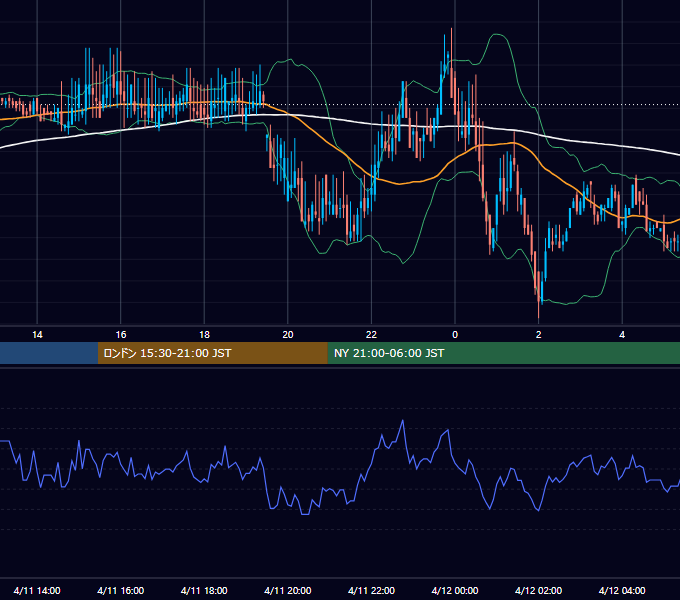The image size is (680, 600).
Task: Click the 20 hour label on price chart axis
Action: (x=288, y=335)
